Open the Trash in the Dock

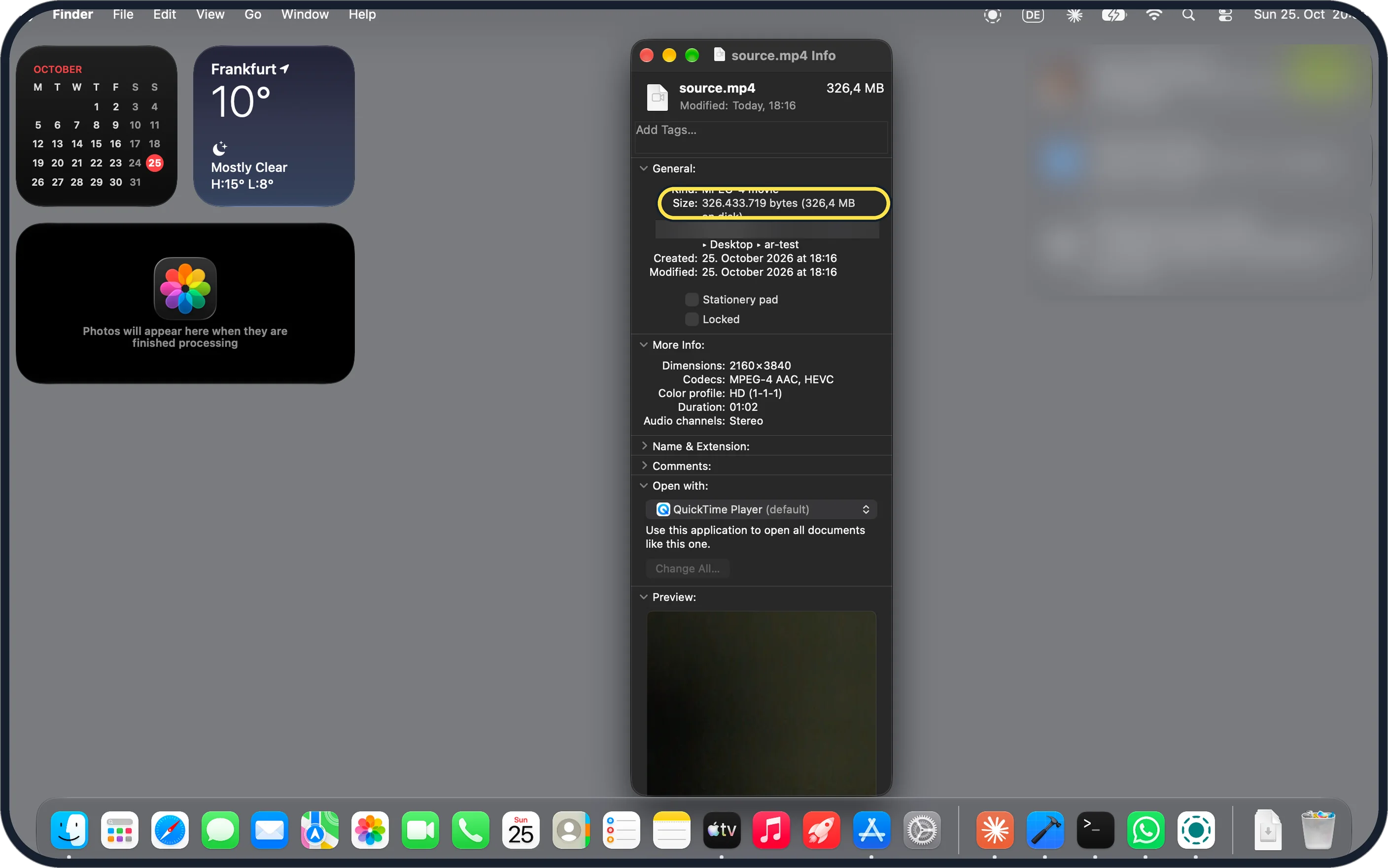coord(1318,830)
